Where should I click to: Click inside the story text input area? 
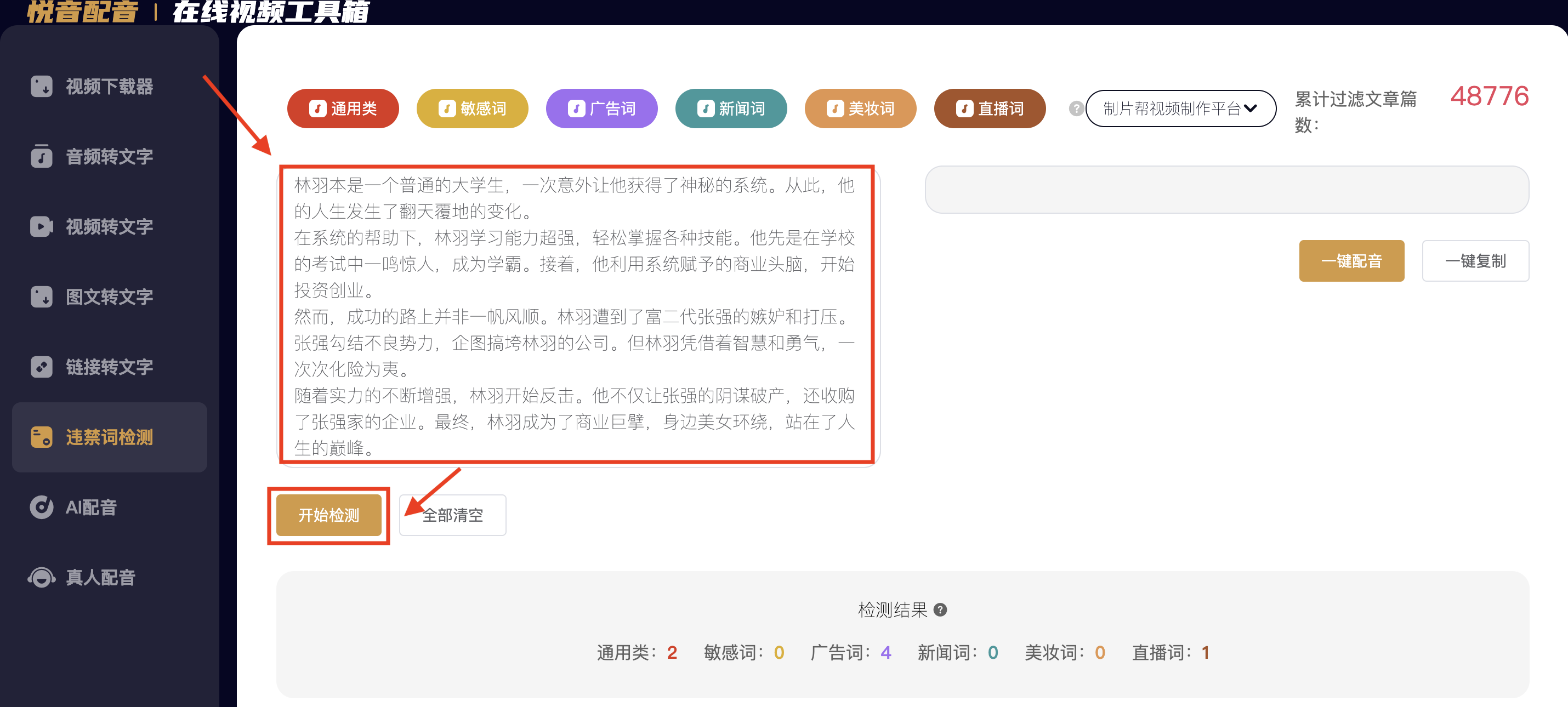(578, 315)
